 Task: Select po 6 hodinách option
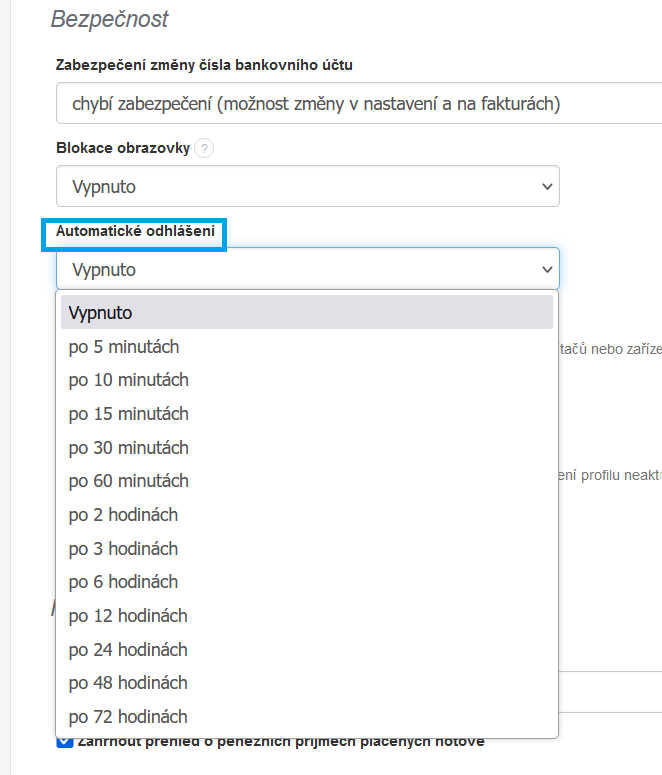coord(307,582)
